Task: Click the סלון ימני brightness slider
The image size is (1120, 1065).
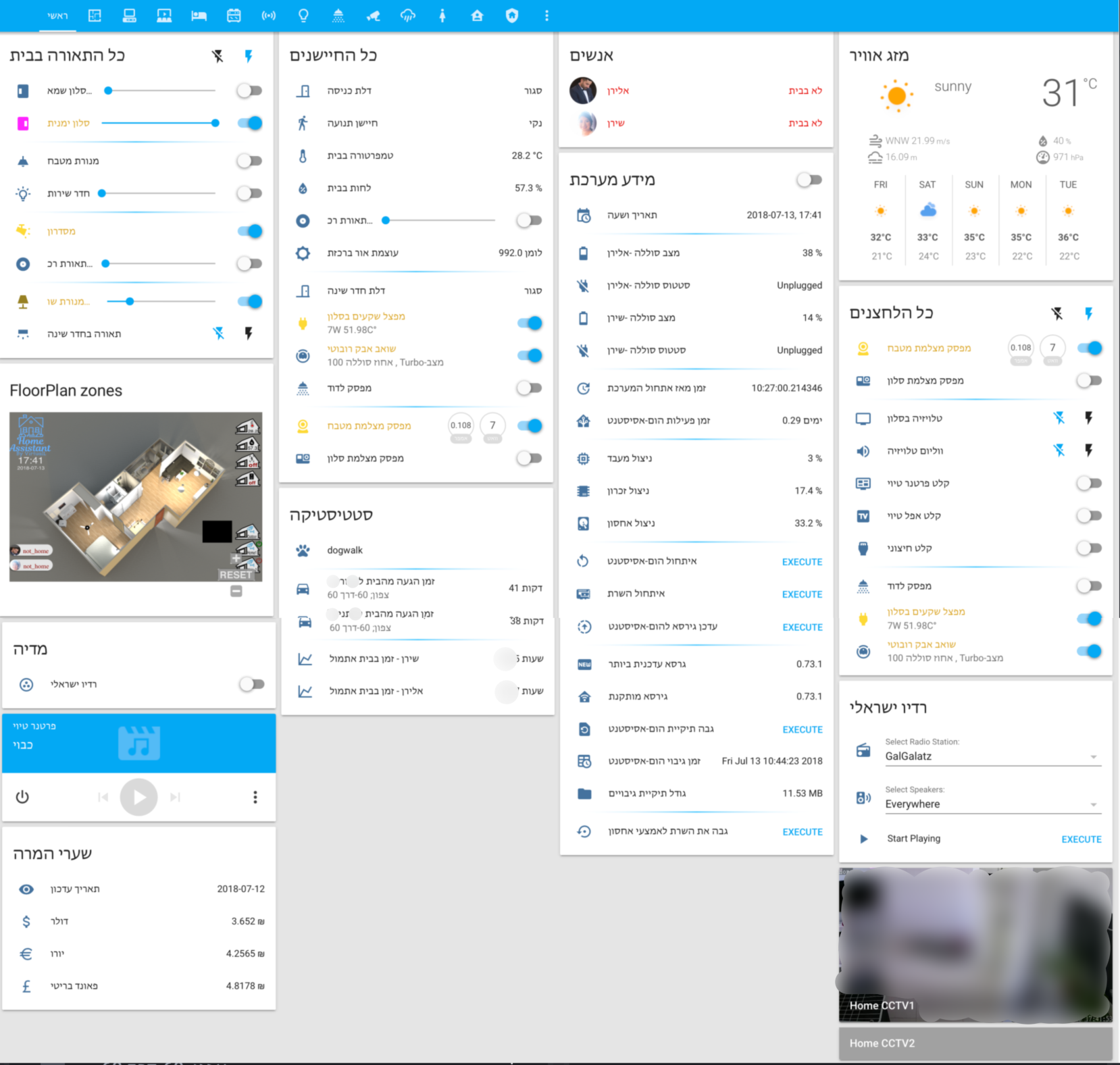Action: 159,123
